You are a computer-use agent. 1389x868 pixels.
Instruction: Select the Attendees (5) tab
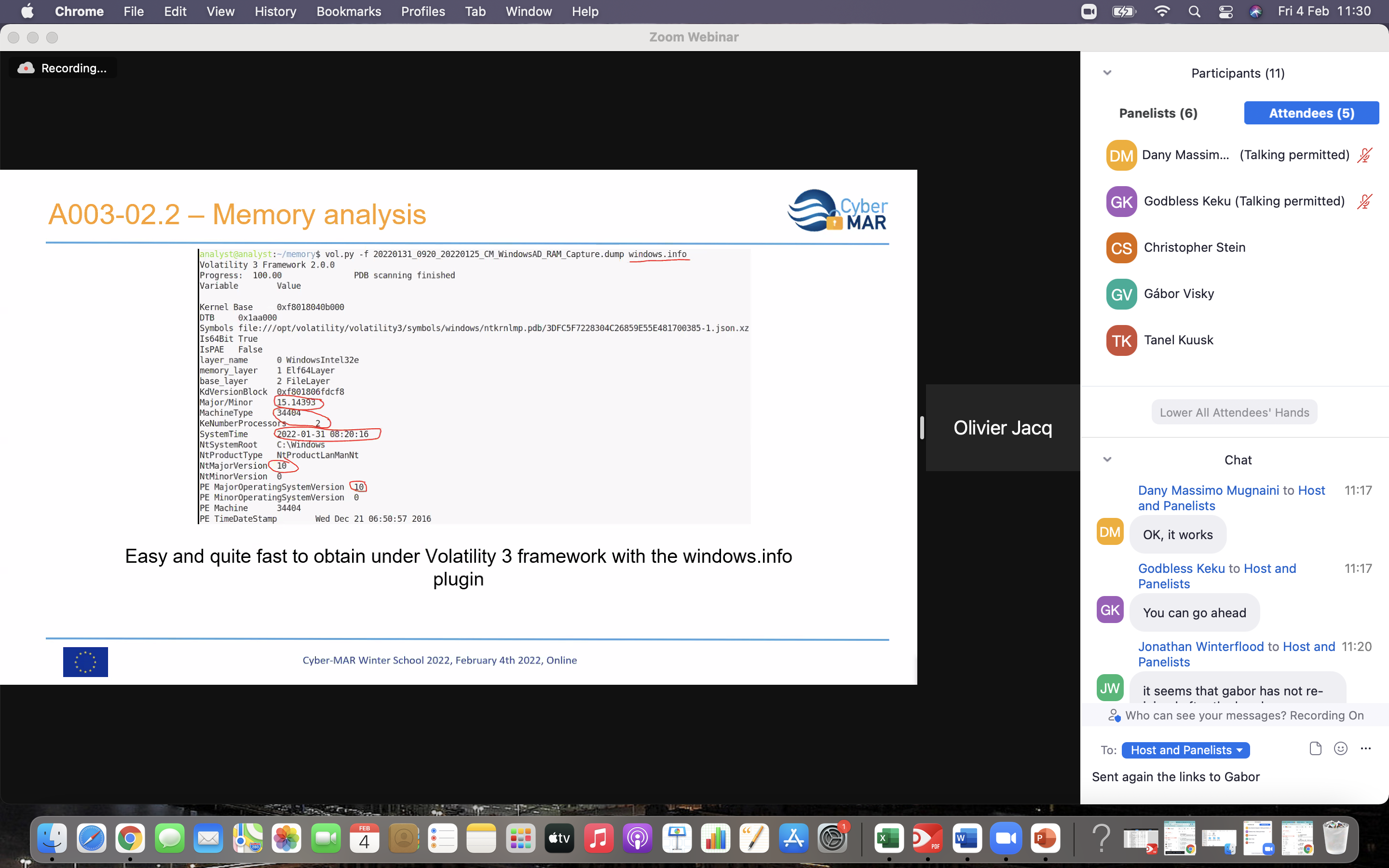1311,113
